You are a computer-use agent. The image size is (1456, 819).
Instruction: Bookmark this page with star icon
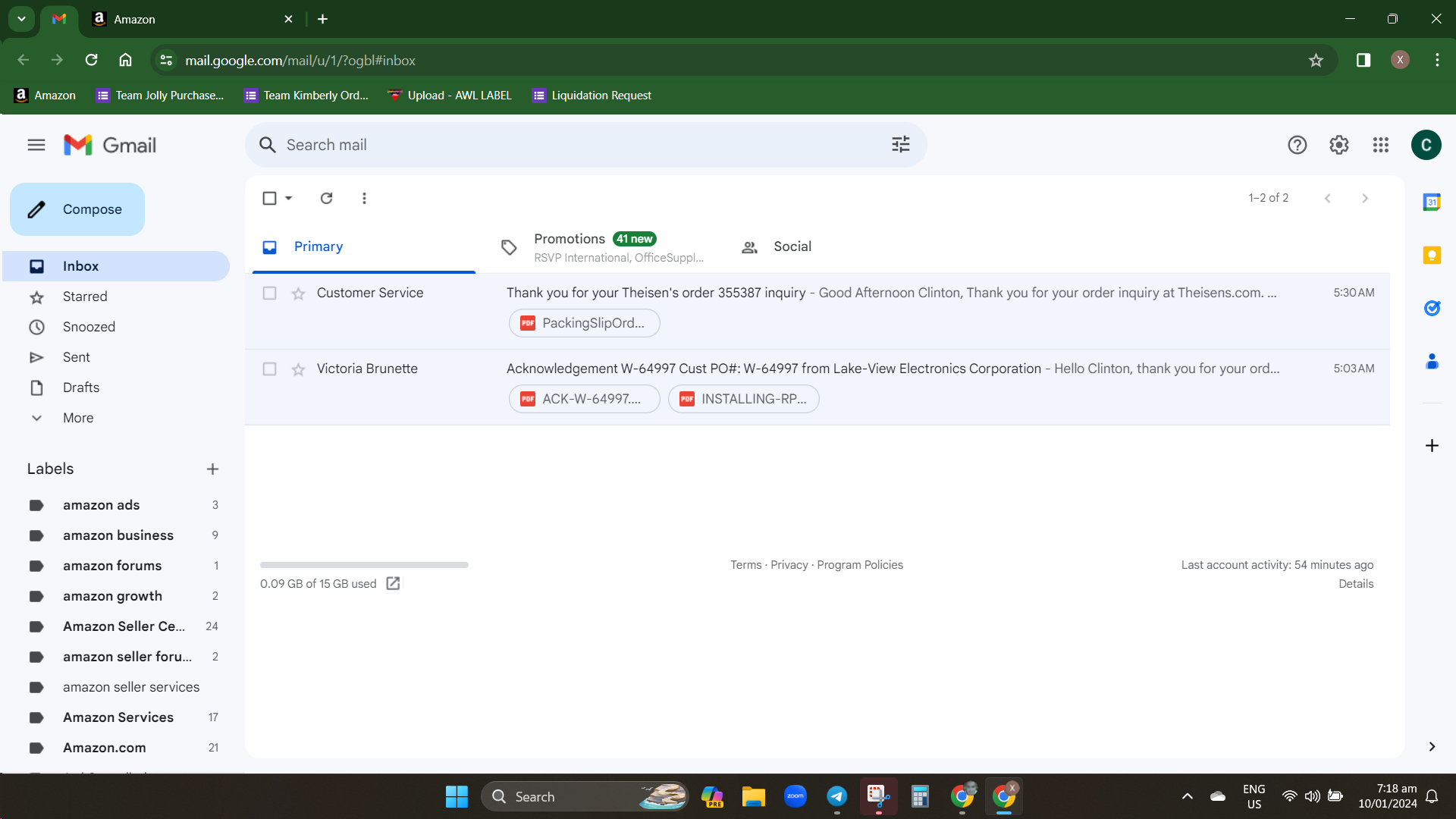(1316, 61)
